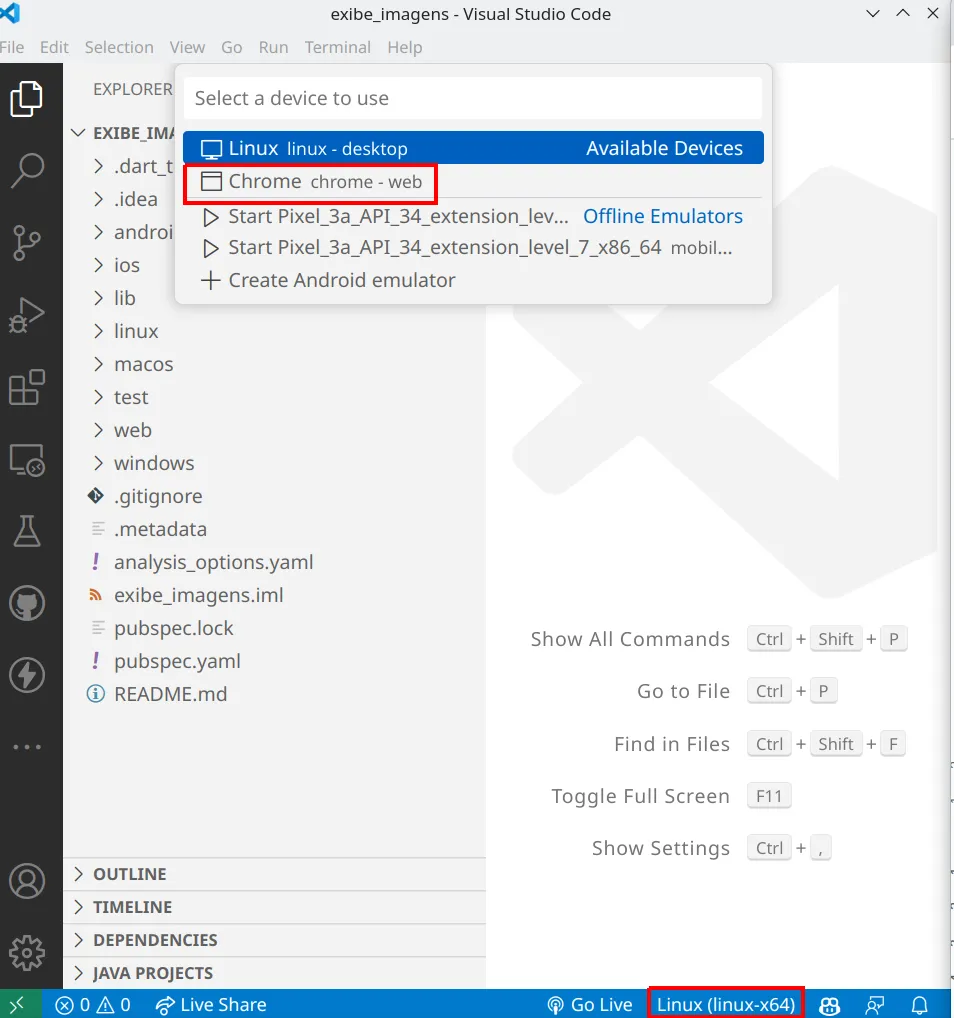Image resolution: width=954 pixels, height=1018 pixels.
Task: Open the Extensions view icon
Action: [x=27, y=387]
